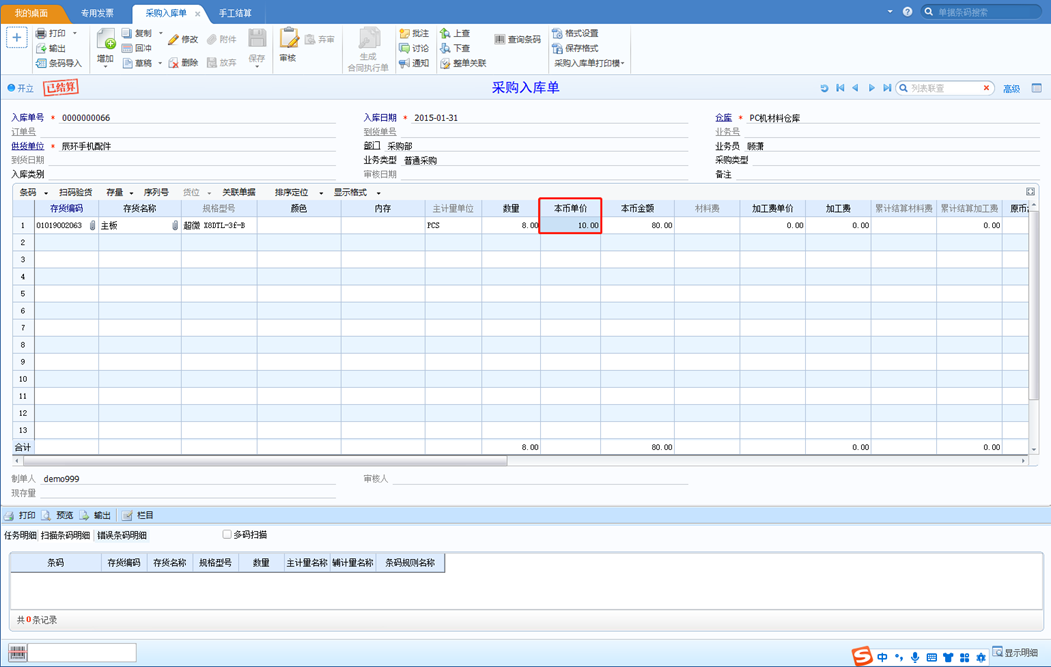Screen dimensions: 1051x667
Task: Click the 讨论 discussion icon
Action: pos(404,48)
